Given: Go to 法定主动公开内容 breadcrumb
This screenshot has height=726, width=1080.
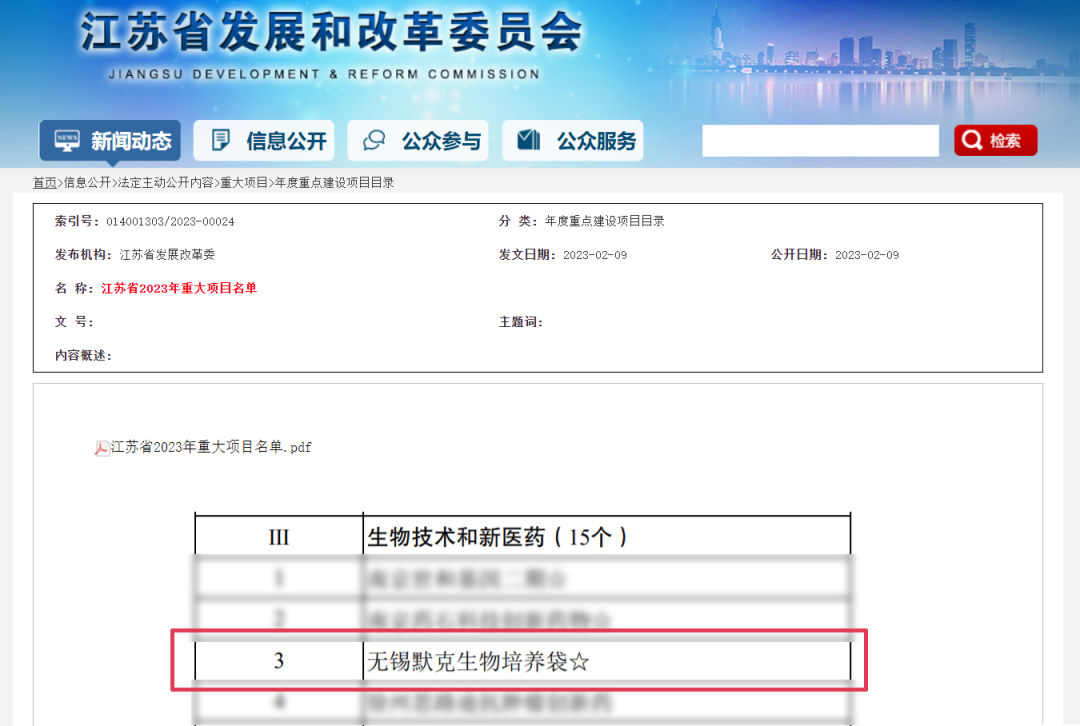Looking at the screenshot, I should [x=165, y=183].
